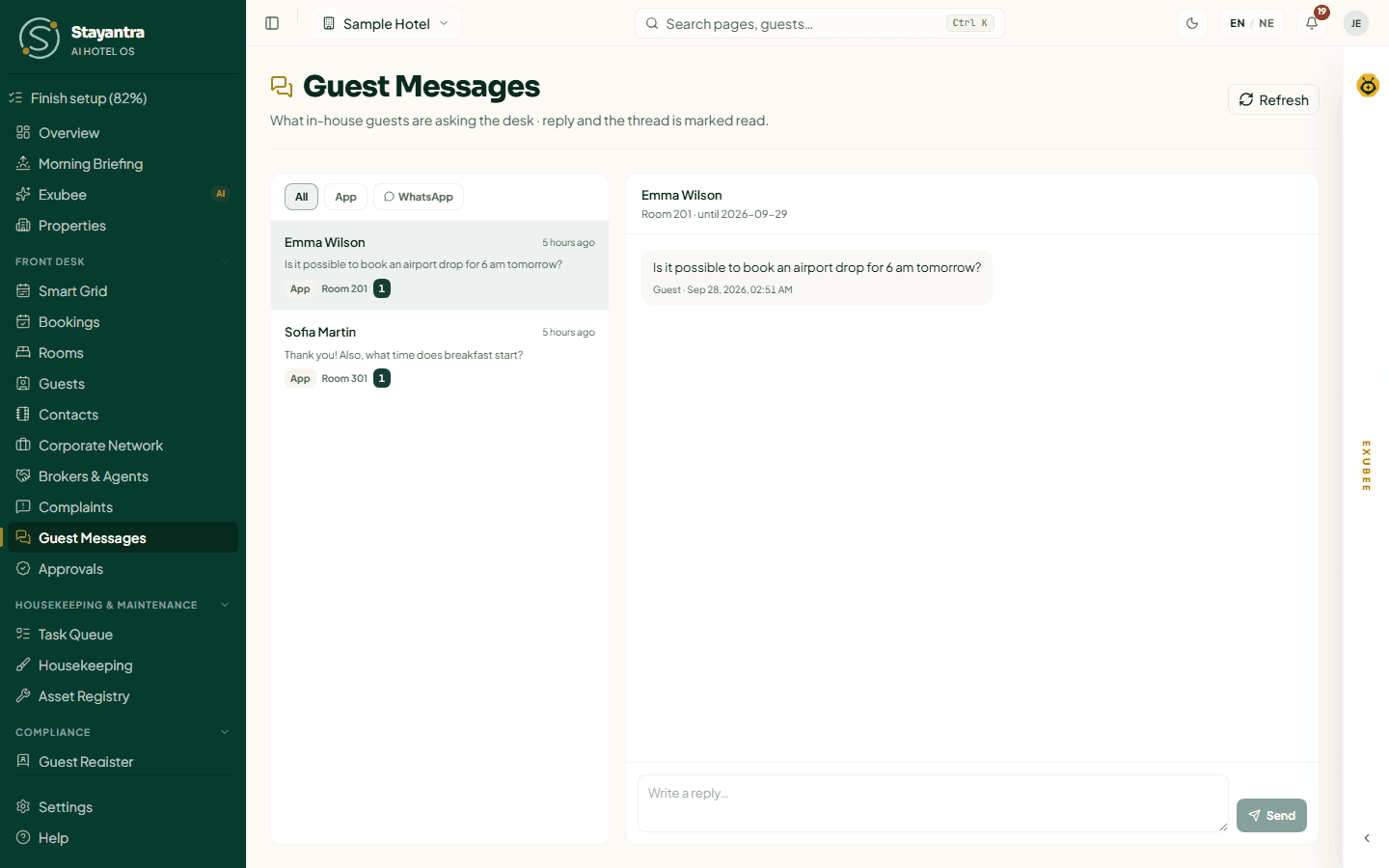Image resolution: width=1389 pixels, height=868 pixels.
Task: Click the Ctrl K shortcut badge
Action: 970,23
